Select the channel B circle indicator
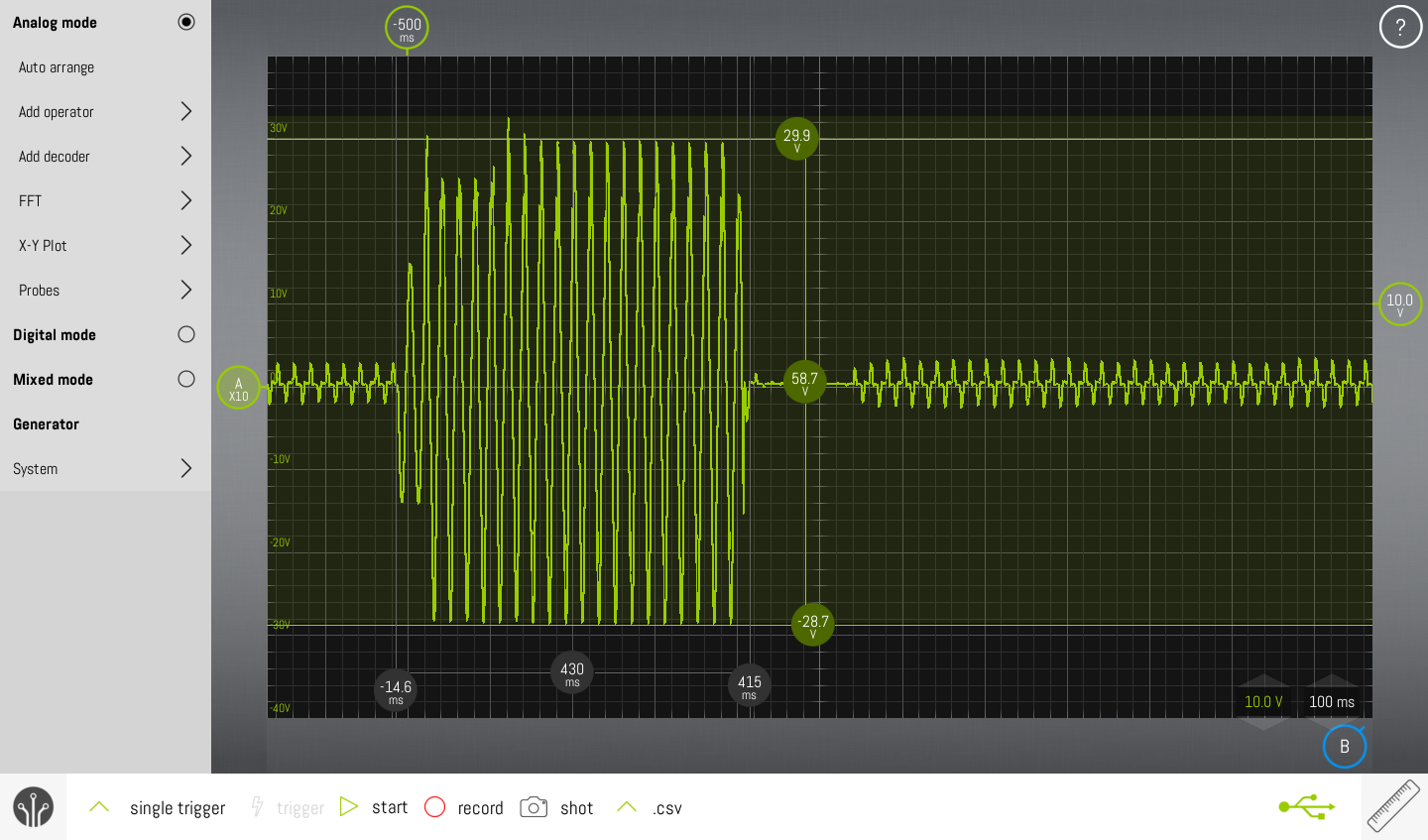The width and height of the screenshot is (1428, 840). 1344,747
